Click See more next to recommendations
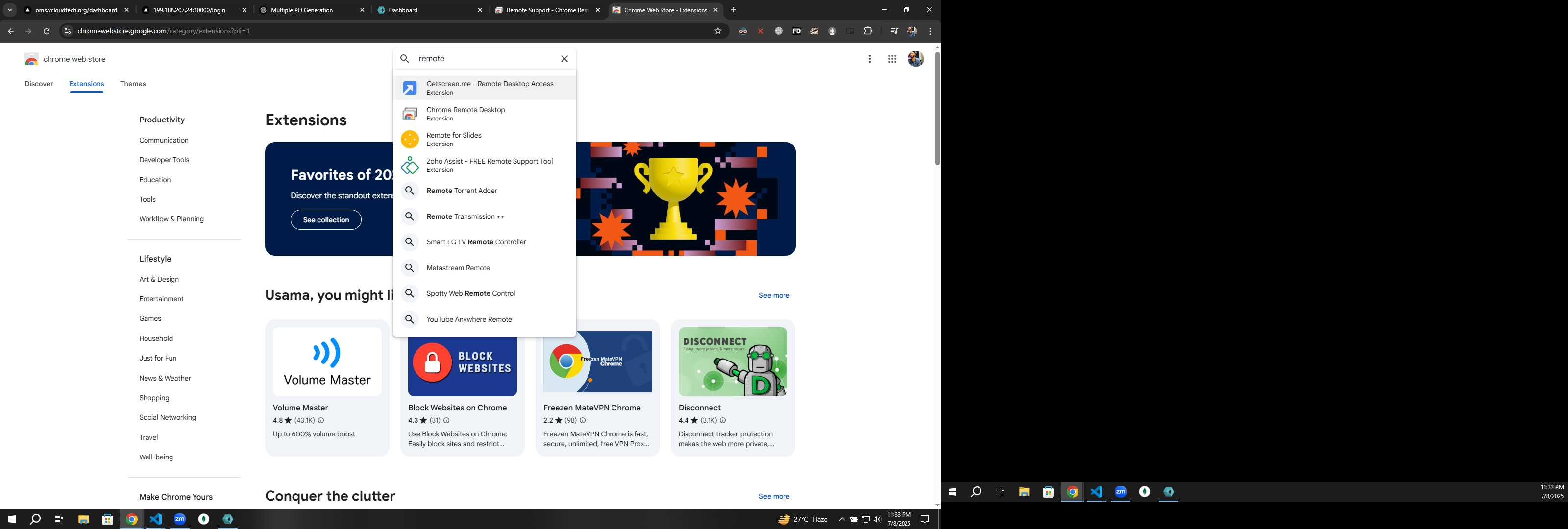Viewport: 1568px width, 529px height. (774, 295)
